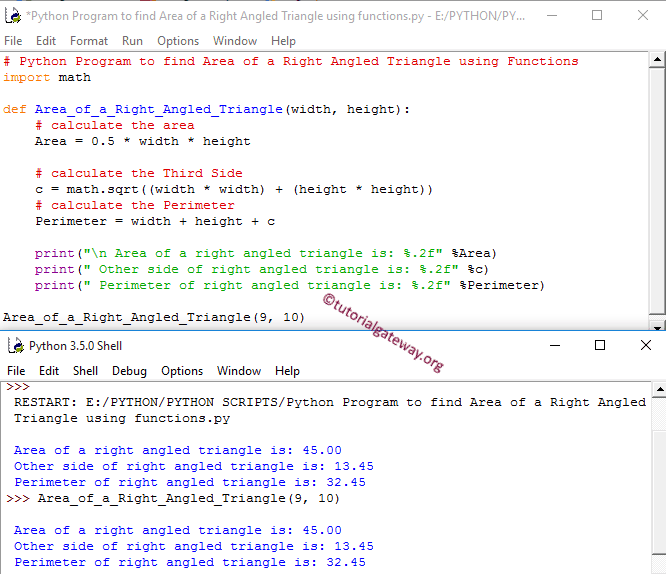Open the Python Shell Options menu
The width and height of the screenshot is (666, 574).
[x=182, y=371]
